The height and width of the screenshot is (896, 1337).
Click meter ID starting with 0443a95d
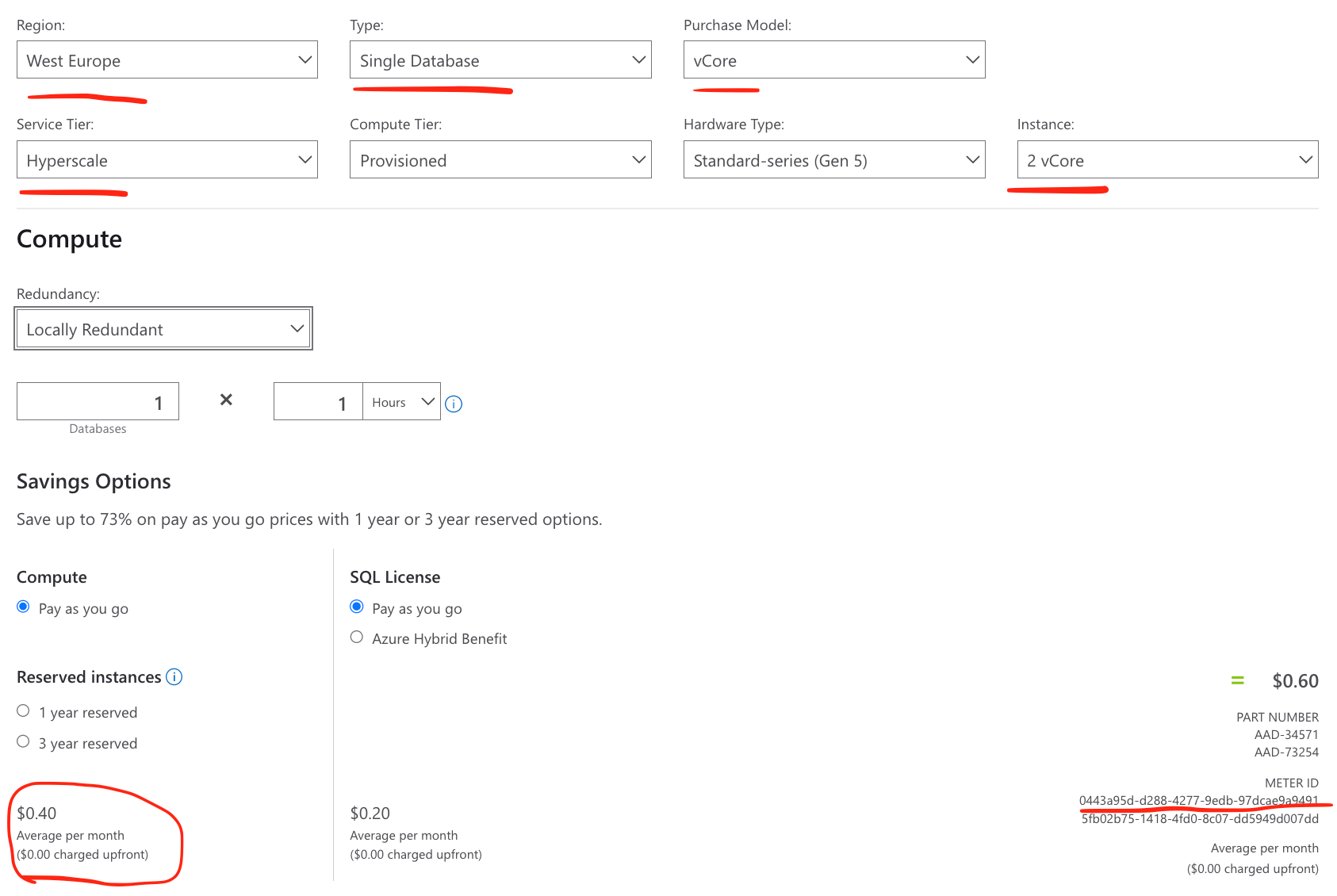[x=1199, y=801]
